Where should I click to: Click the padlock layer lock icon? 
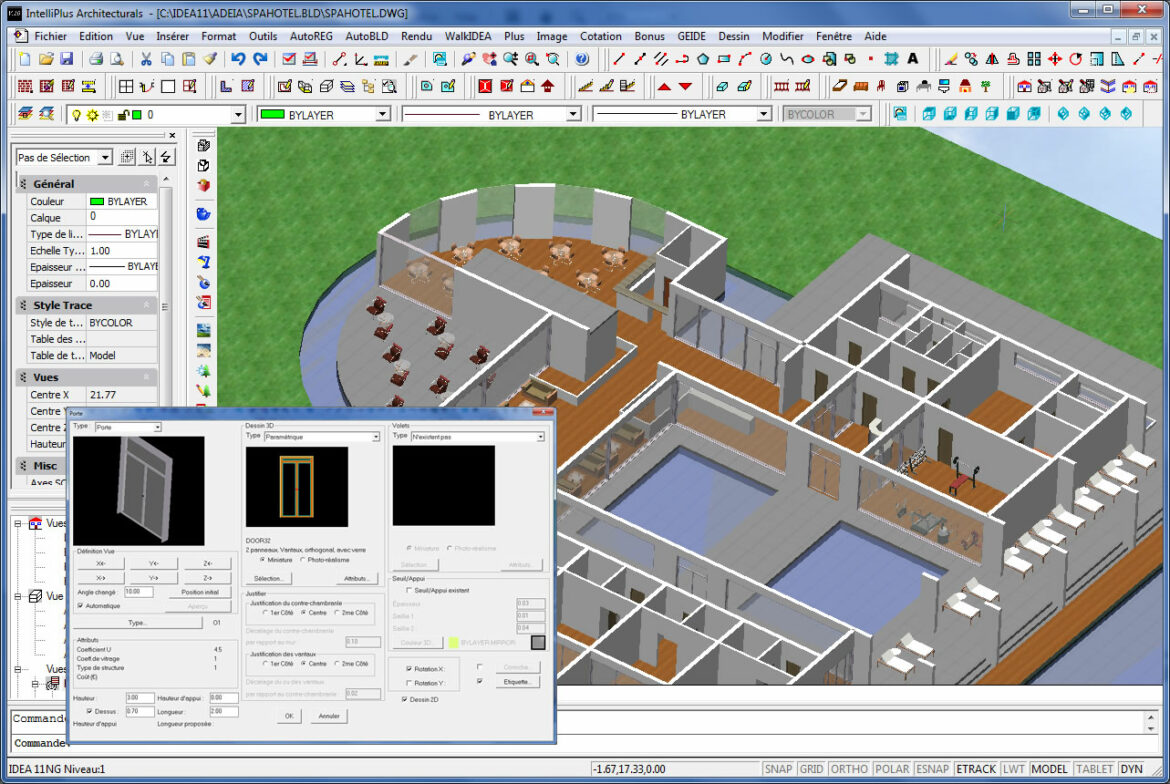[x=122, y=114]
